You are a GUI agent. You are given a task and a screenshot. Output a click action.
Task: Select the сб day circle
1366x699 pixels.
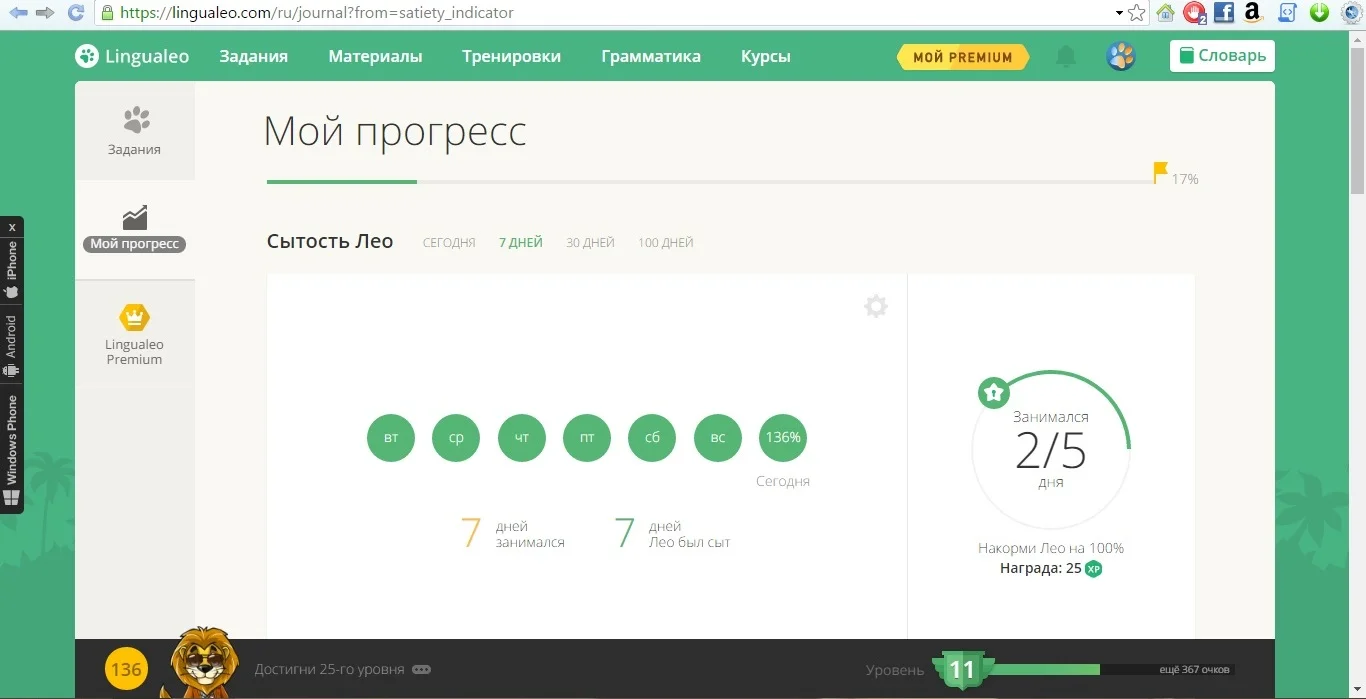652,438
